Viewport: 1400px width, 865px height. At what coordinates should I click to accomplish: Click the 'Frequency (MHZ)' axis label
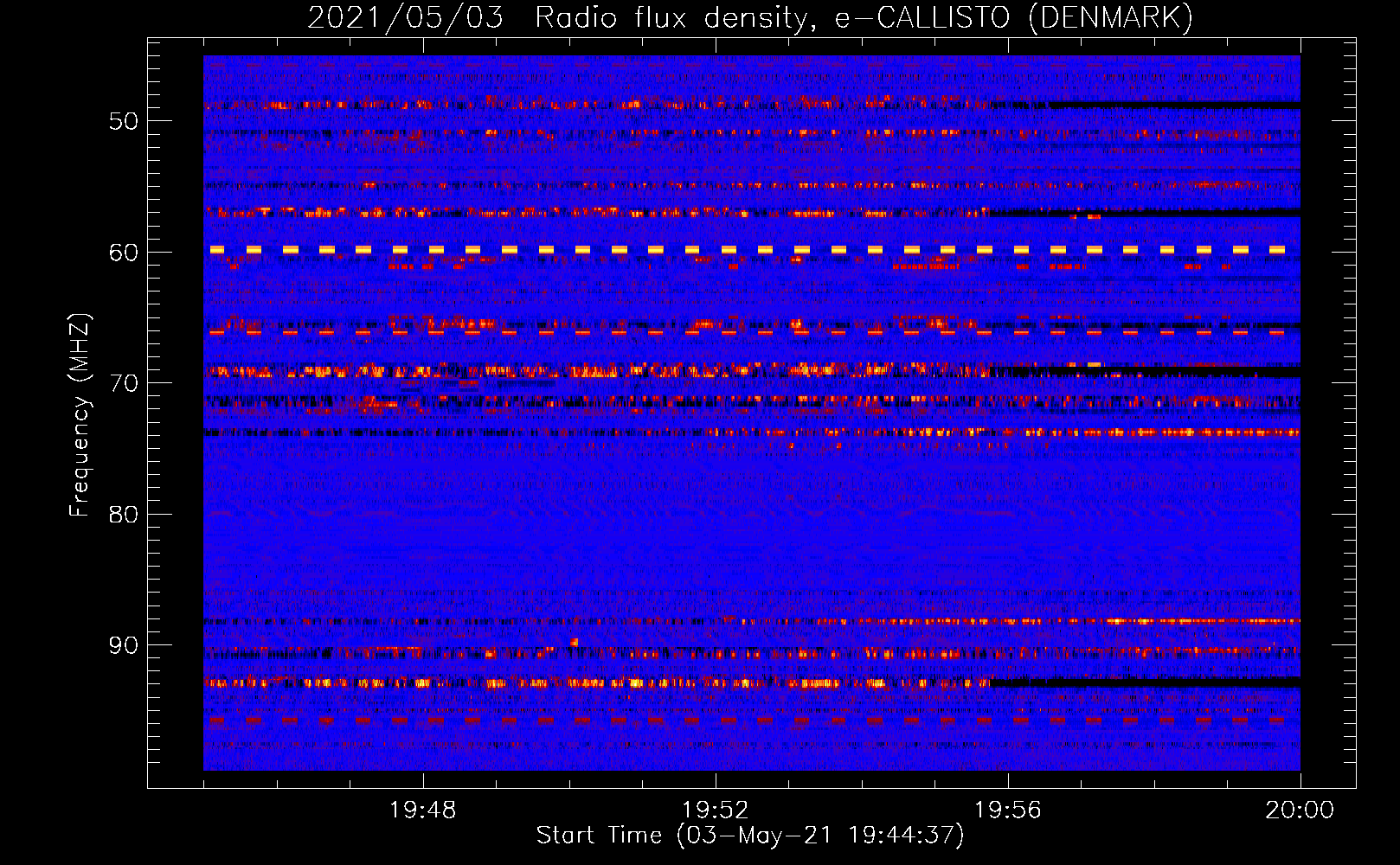click(x=80, y=416)
